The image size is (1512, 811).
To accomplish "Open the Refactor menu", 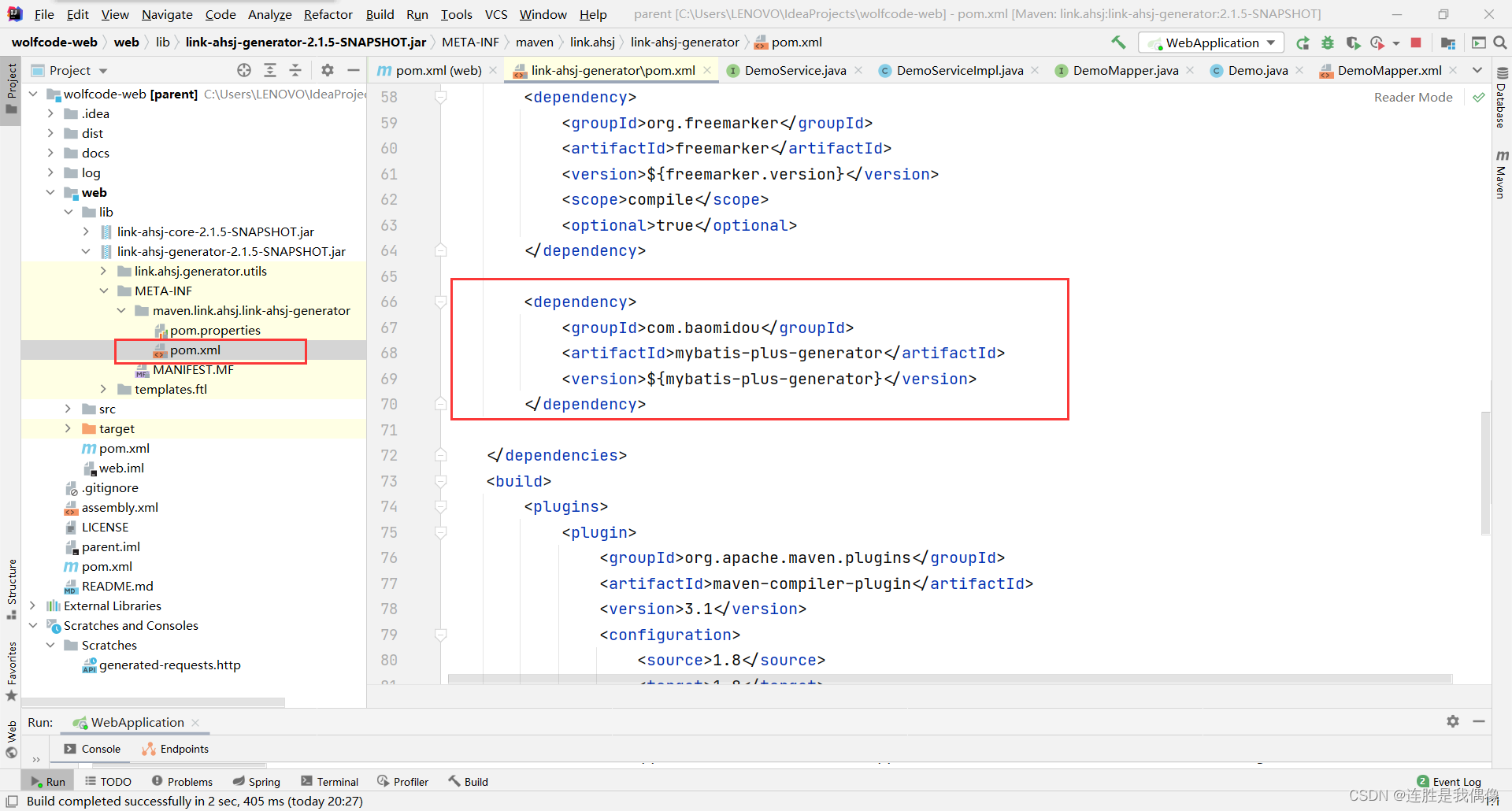I will (x=328, y=13).
